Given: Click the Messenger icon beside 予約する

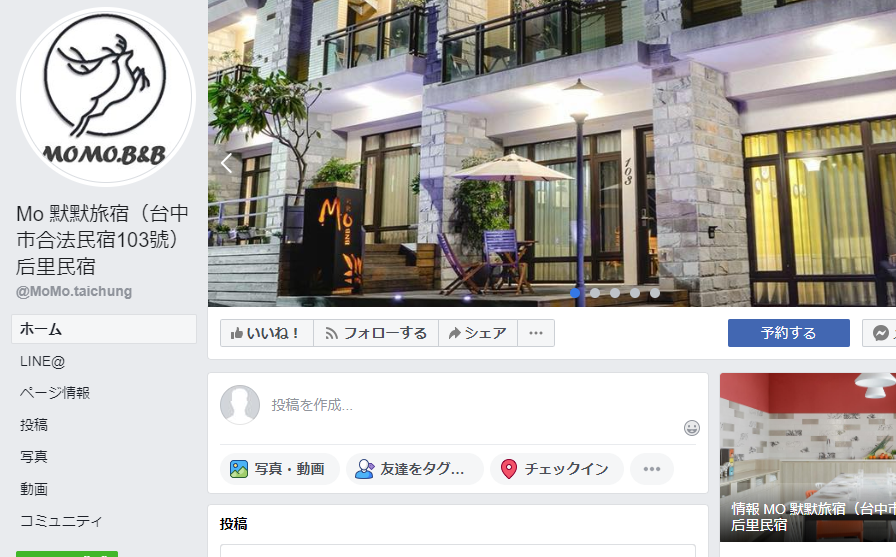Looking at the screenshot, I should (881, 333).
